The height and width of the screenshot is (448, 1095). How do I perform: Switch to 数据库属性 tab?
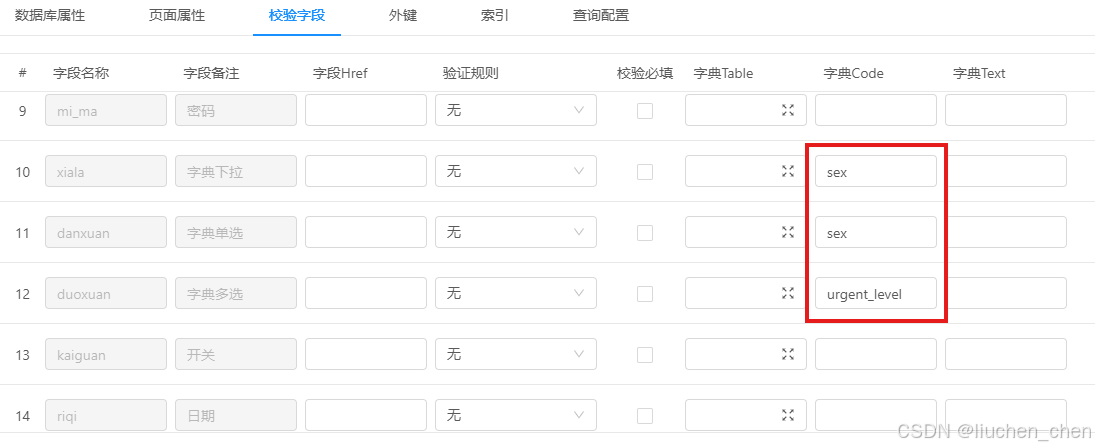pos(50,15)
